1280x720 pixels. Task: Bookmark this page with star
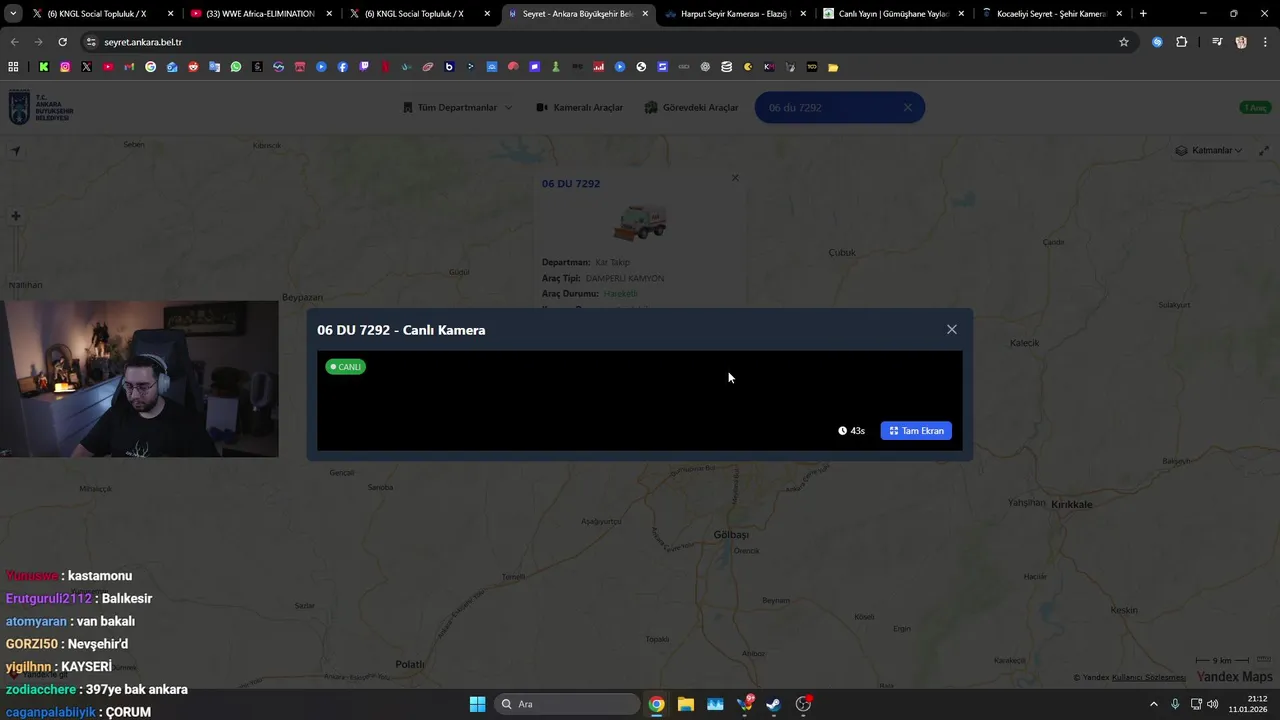point(1124,42)
